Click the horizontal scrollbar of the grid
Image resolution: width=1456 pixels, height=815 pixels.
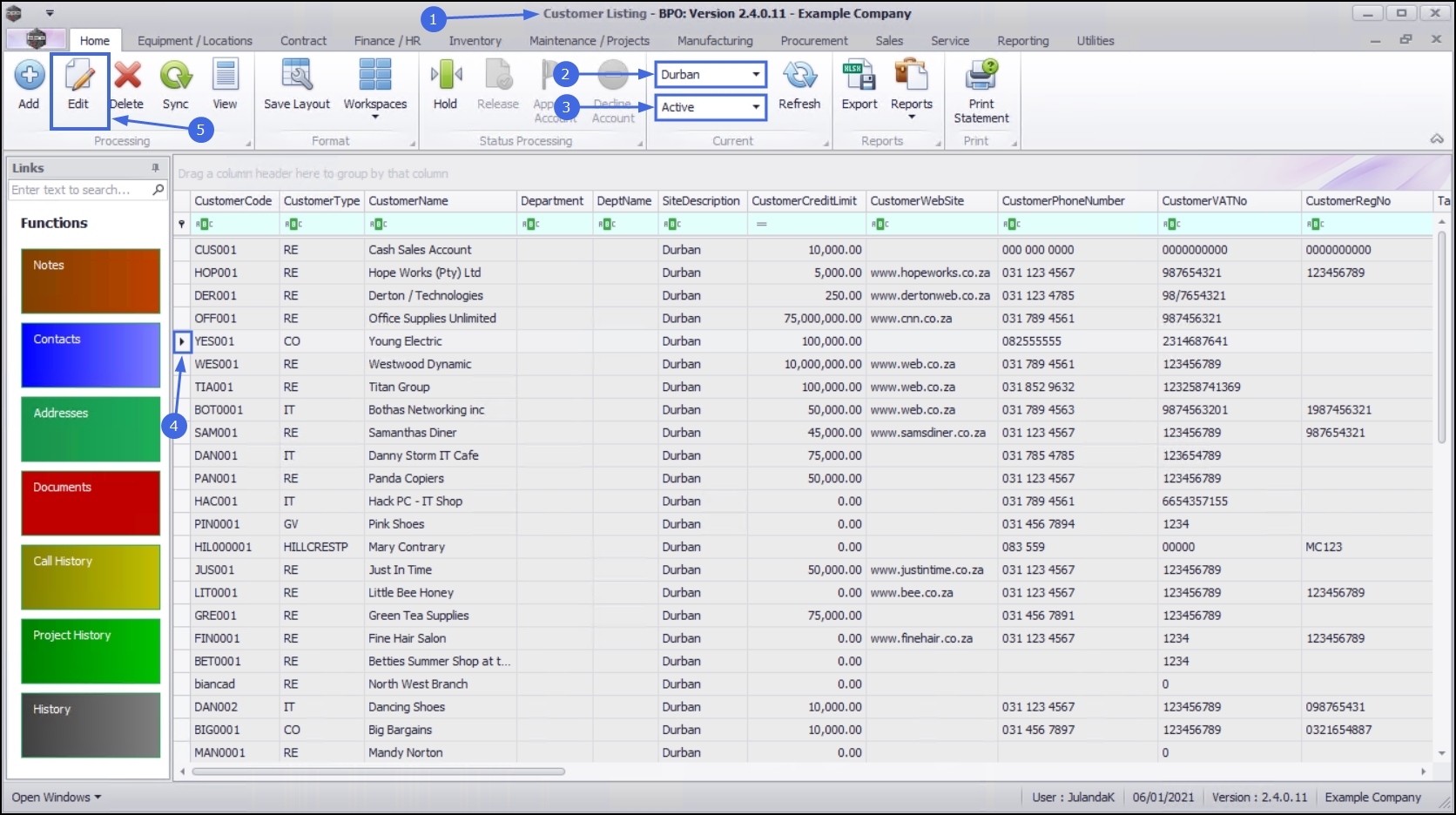[379, 771]
